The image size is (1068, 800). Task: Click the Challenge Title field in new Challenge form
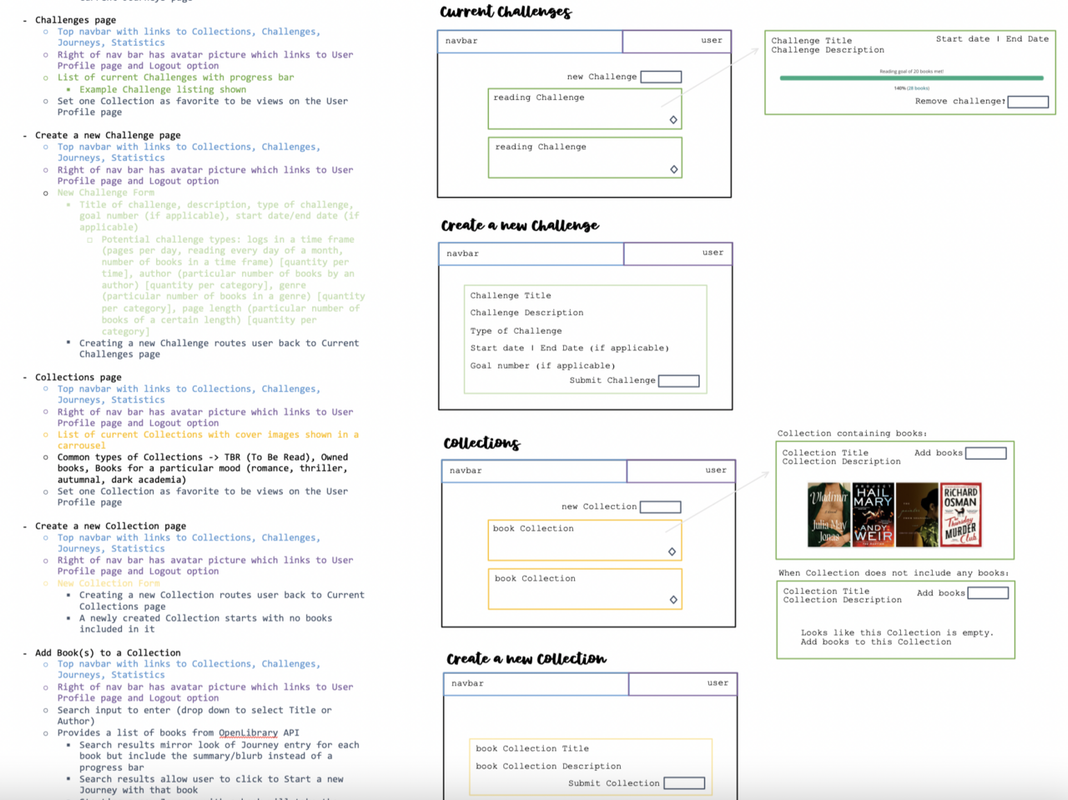511,295
